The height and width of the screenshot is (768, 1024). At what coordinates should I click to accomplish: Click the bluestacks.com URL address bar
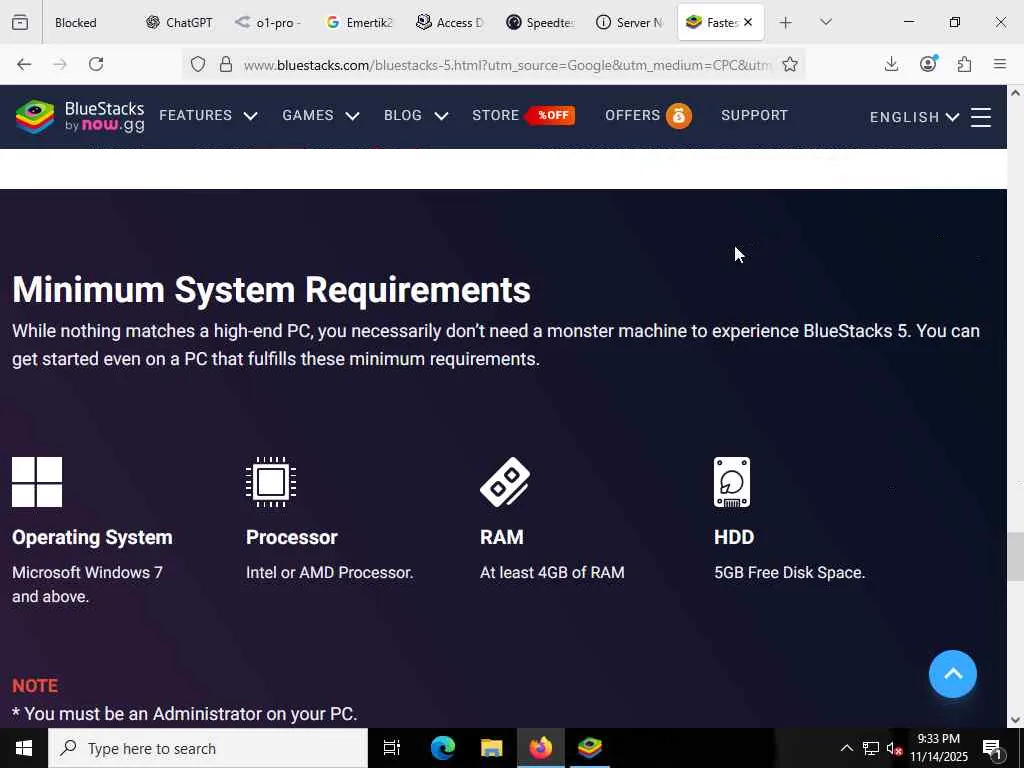pos(507,65)
